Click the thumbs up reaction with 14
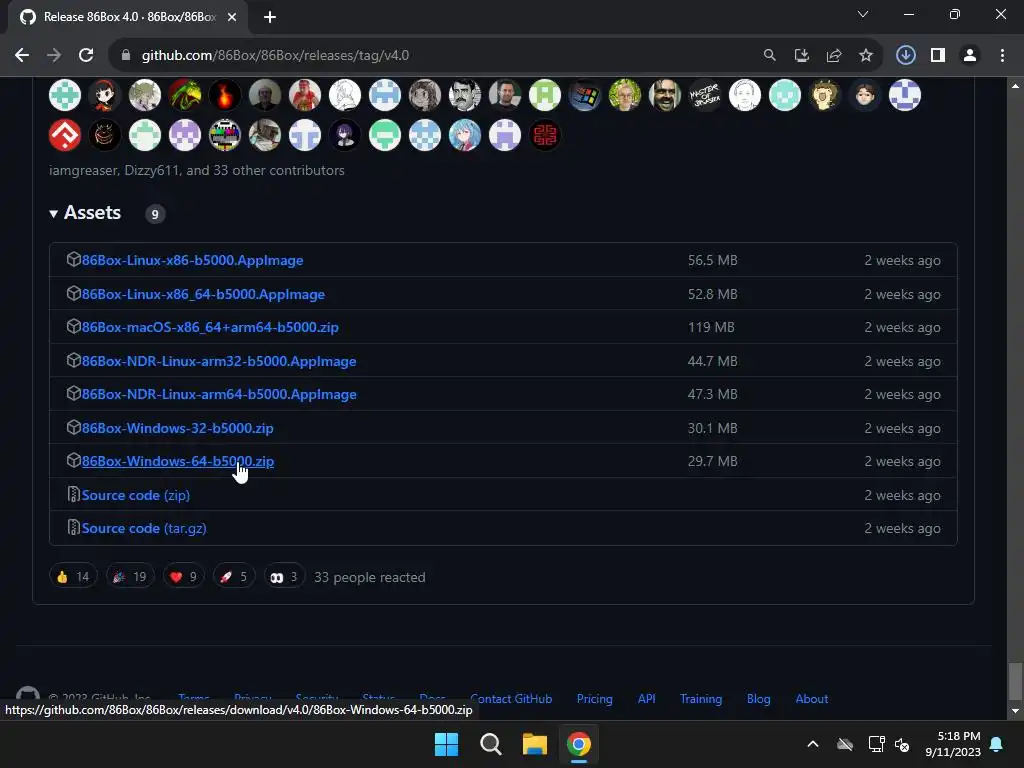Image resolution: width=1024 pixels, height=768 pixels. (73, 576)
